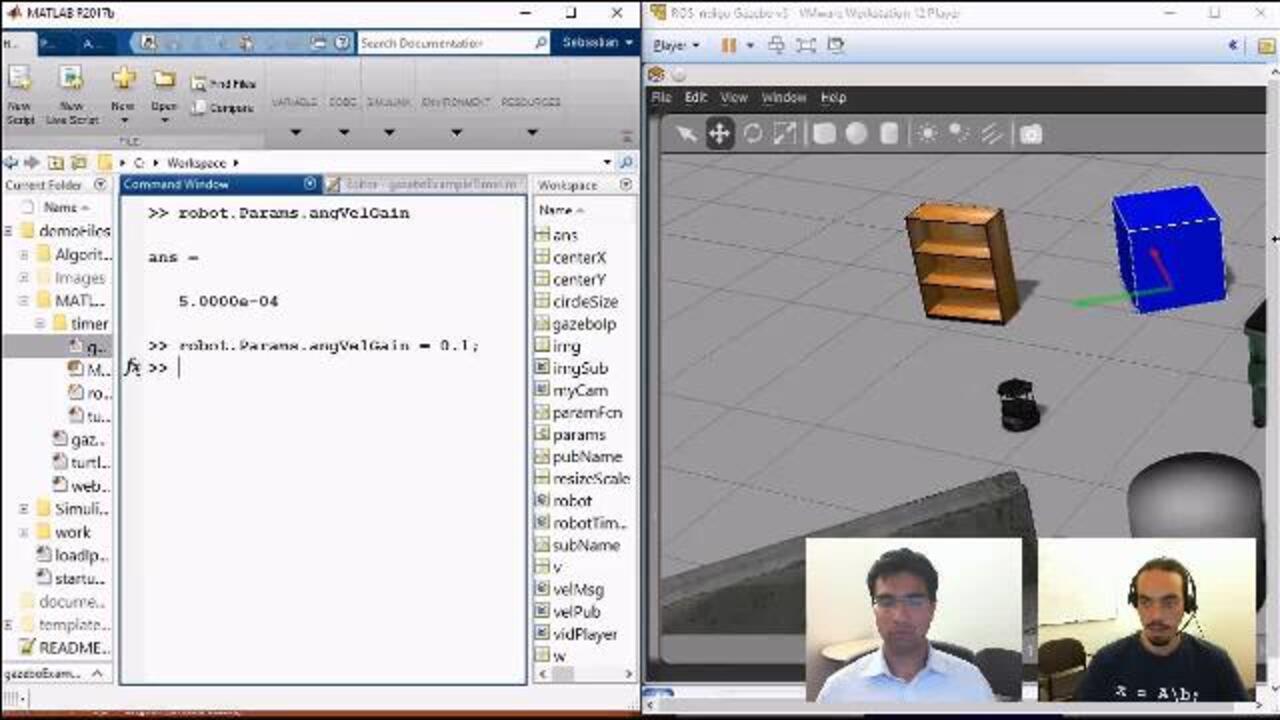The width and height of the screenshot is (1280, 720).
Task: Insert a sphere shape in Gazebo
Action: pyautogui.click(x=856, y=134)
